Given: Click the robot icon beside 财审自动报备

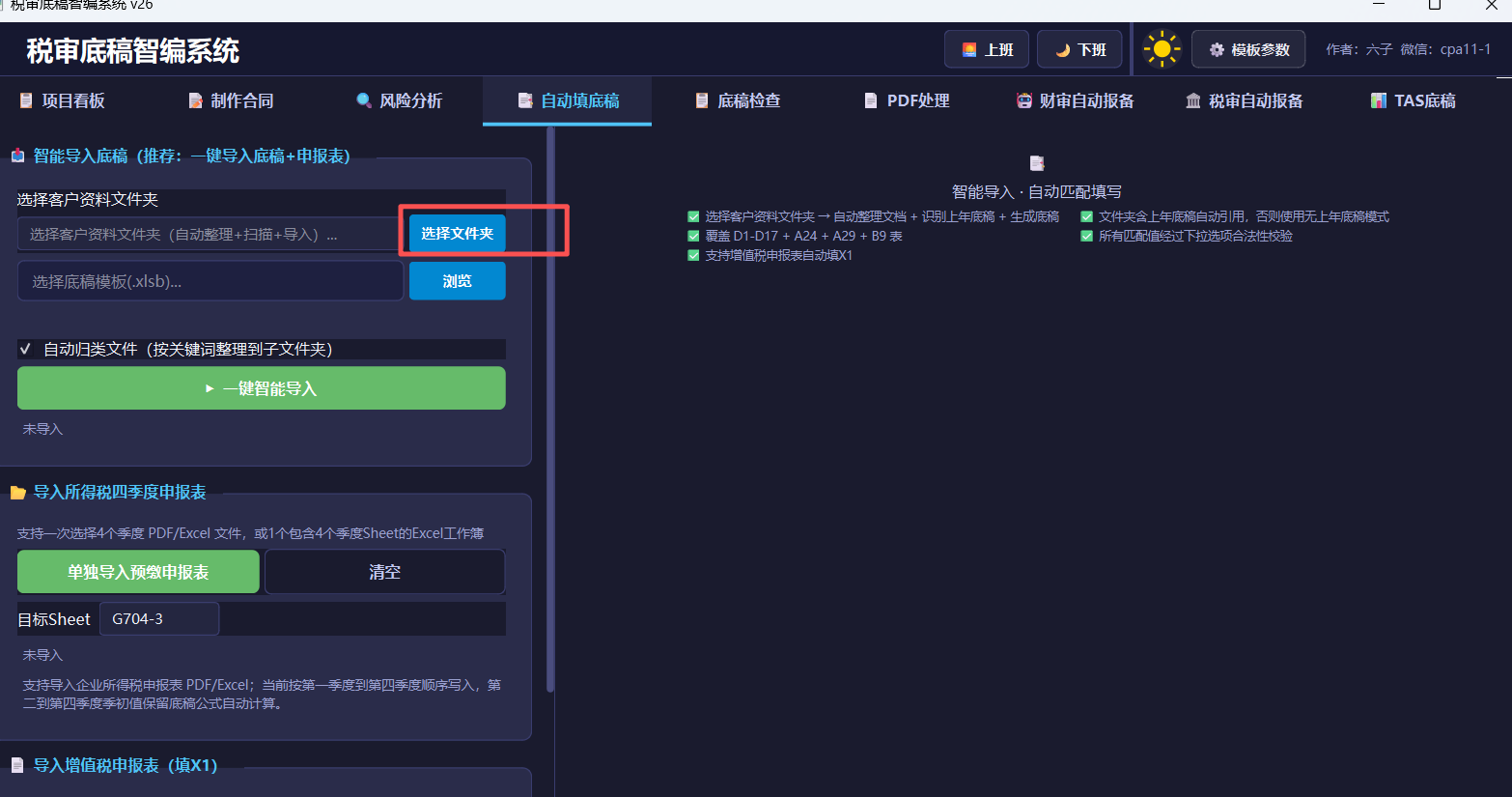Looking at the screenshot, I should click(x=1023, y=100).
